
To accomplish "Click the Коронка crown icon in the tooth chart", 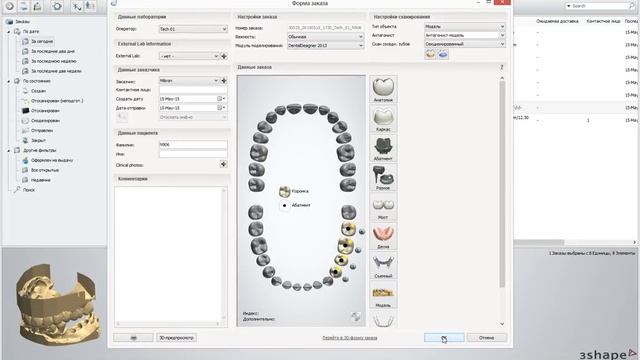I will pyautogui.click(x=284, y=191).
